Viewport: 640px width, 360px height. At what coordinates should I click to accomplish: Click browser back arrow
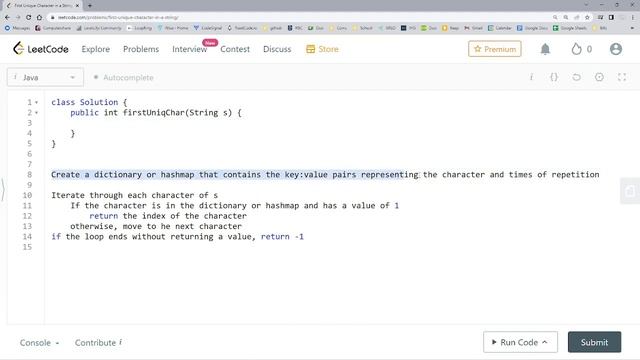[7, 17]
